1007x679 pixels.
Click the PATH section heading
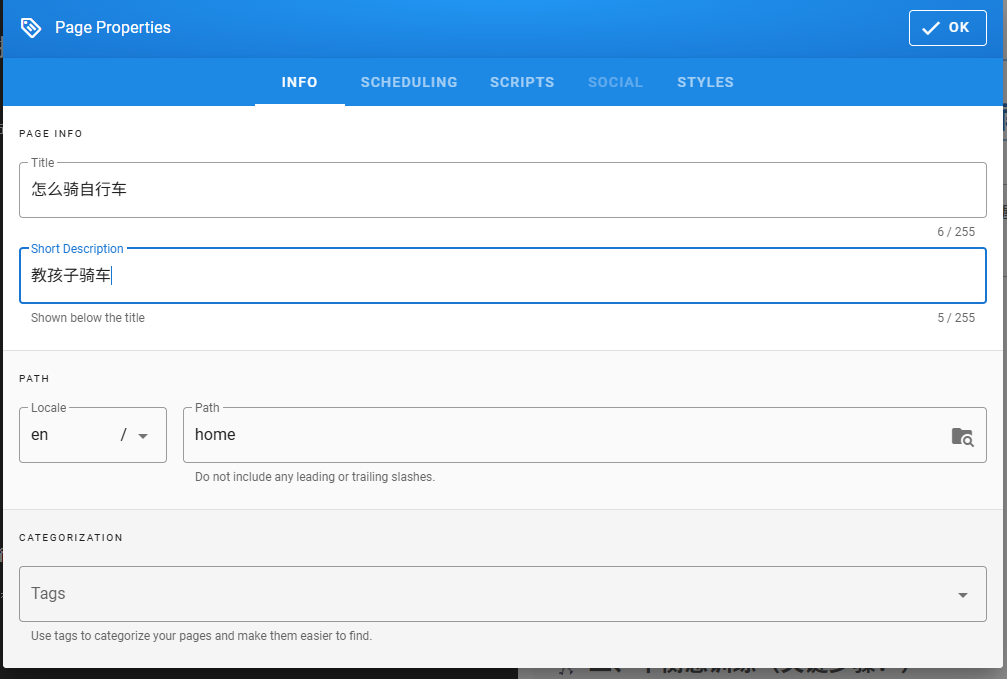[34, 378]
